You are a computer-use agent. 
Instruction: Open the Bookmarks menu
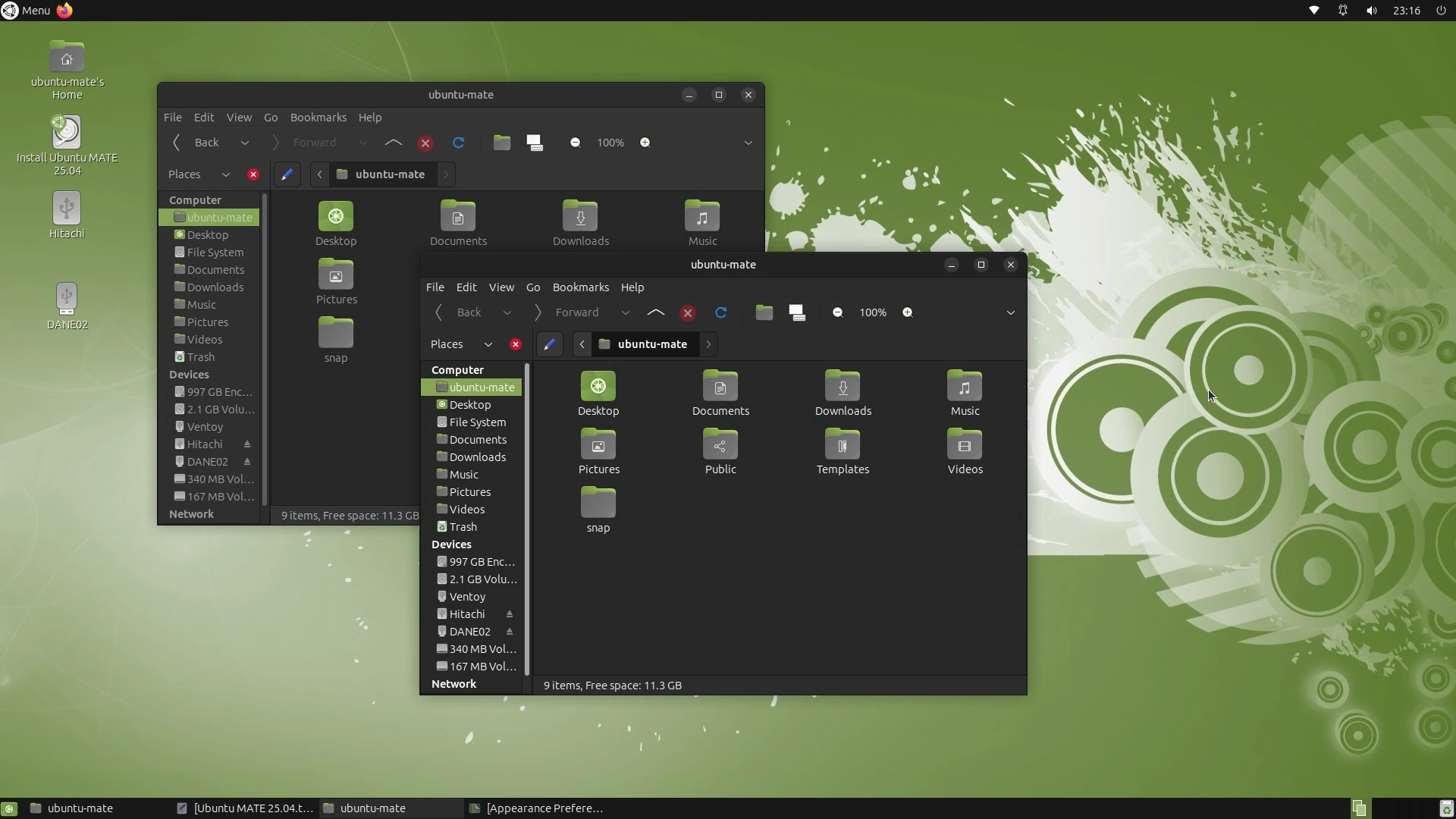[x=581, y=287]
